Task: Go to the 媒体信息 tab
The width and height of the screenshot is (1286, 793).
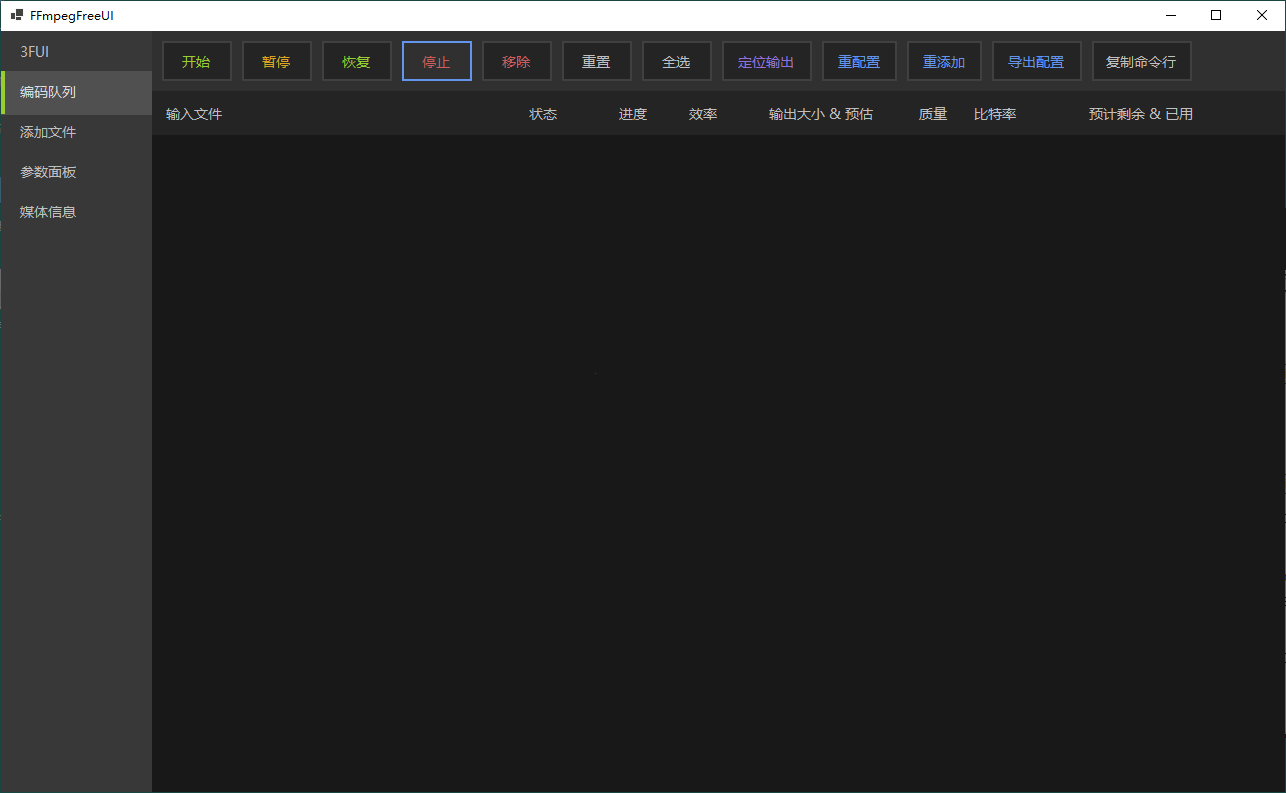Action: (x=48, y=212)
